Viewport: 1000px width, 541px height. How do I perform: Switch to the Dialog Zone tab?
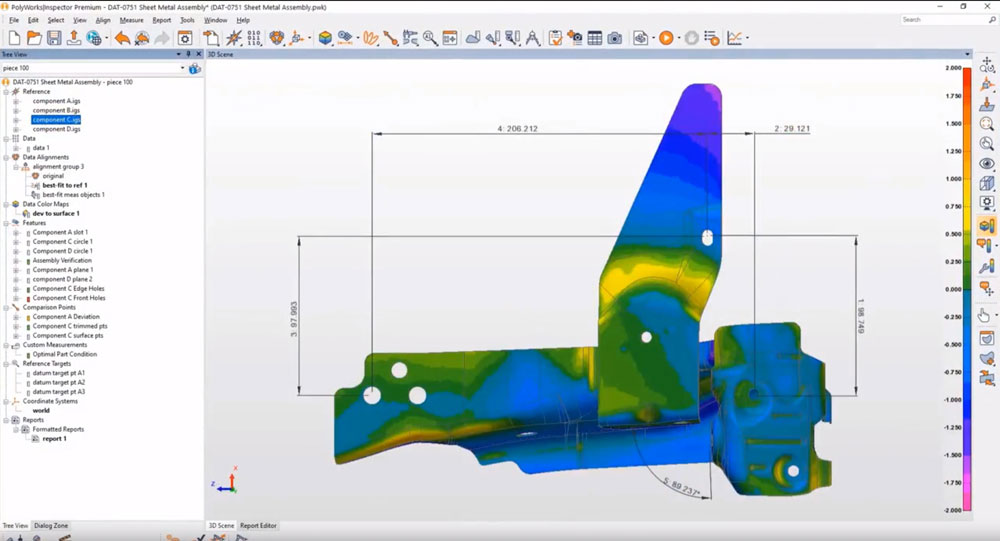(51, 526)
